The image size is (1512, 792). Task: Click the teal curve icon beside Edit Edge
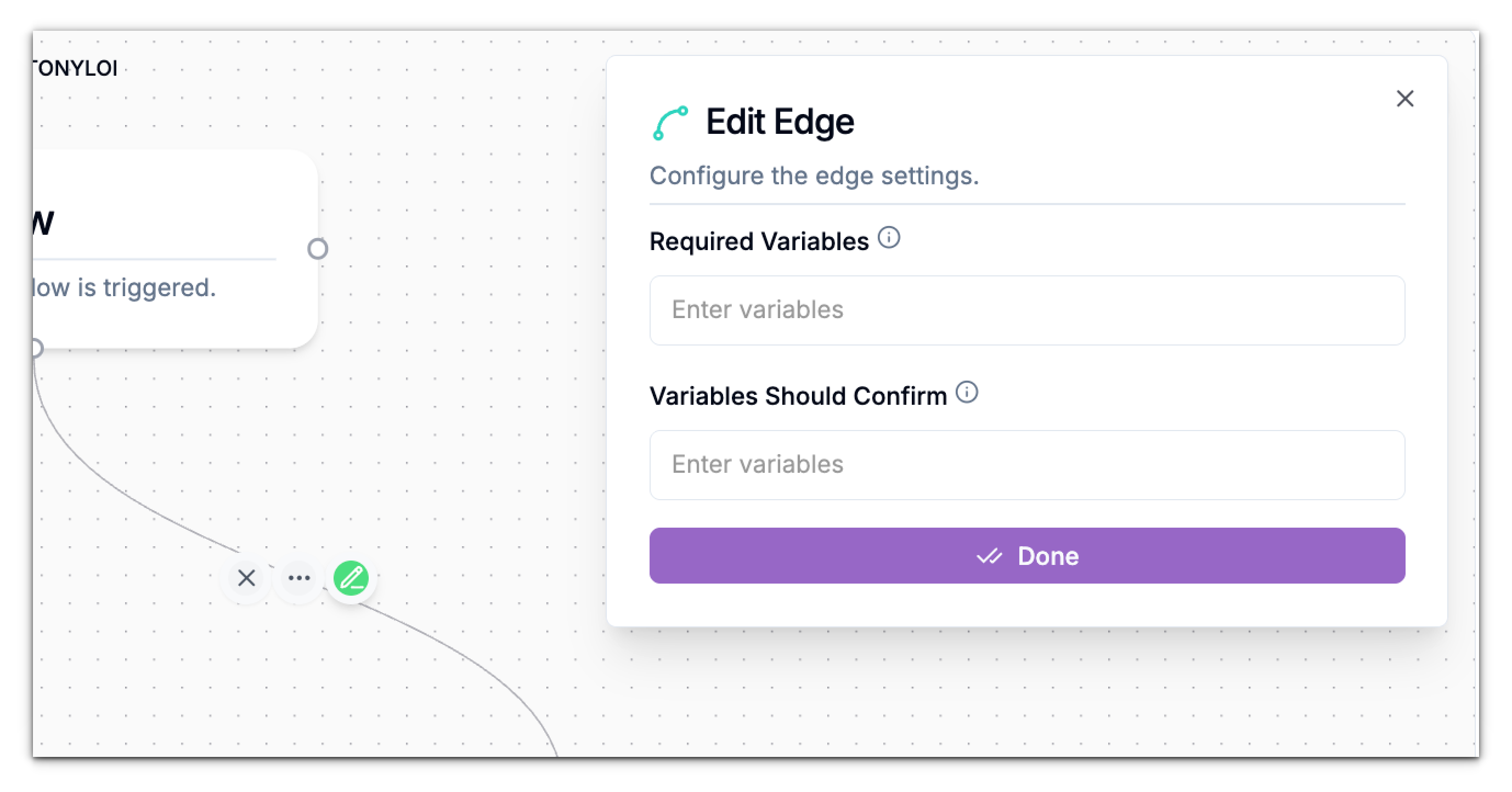[x=671, y=121]
